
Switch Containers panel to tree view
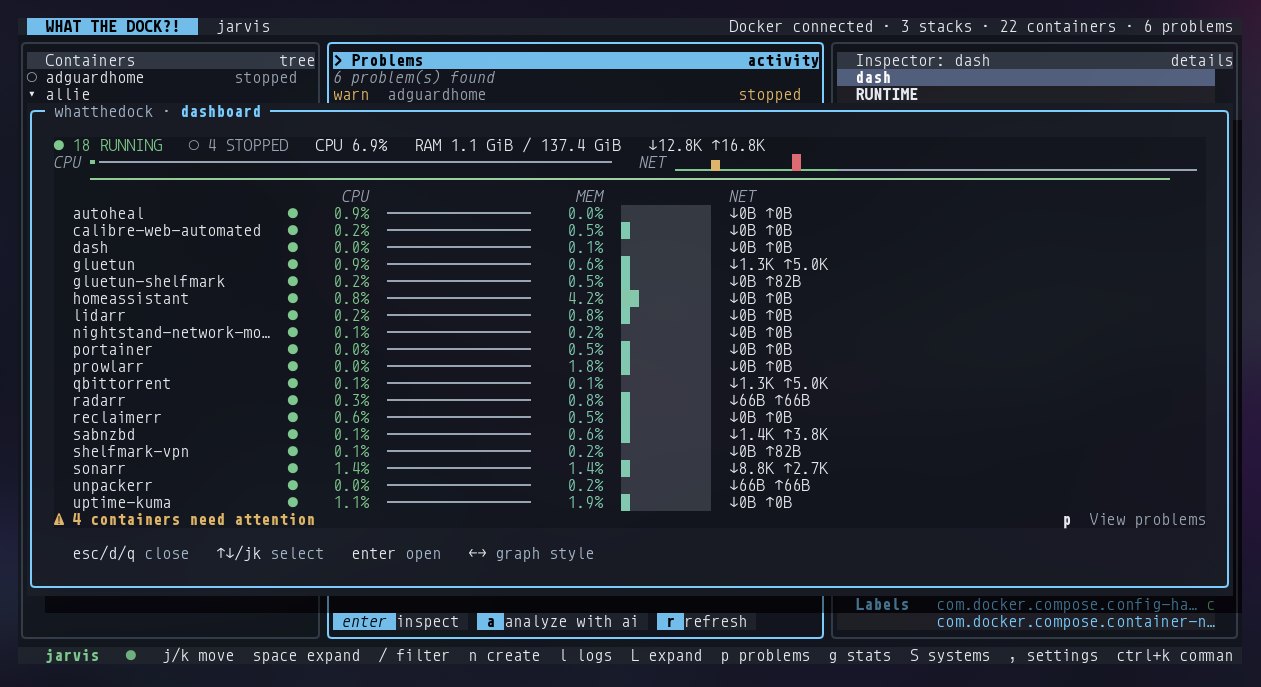(x=297, y=61)
